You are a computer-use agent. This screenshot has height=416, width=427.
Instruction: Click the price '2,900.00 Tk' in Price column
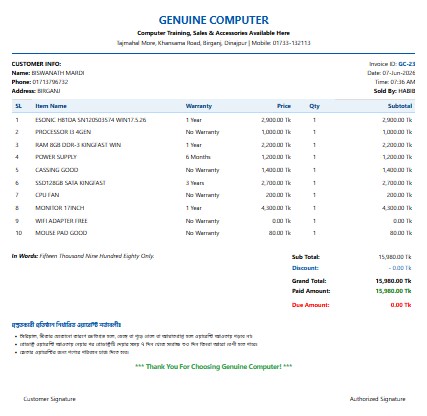point(276,120)
